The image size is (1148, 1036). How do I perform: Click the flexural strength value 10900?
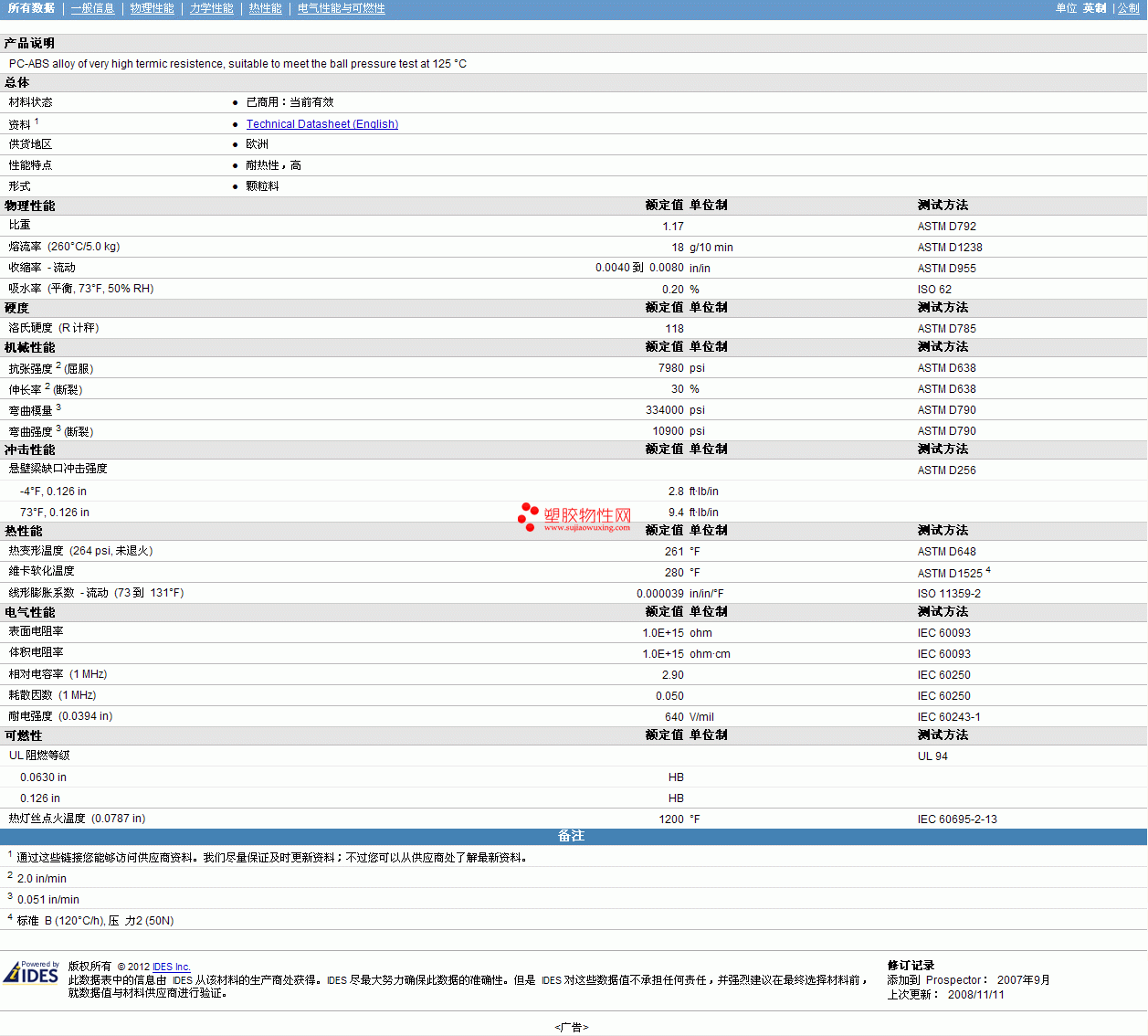[668, 431]
